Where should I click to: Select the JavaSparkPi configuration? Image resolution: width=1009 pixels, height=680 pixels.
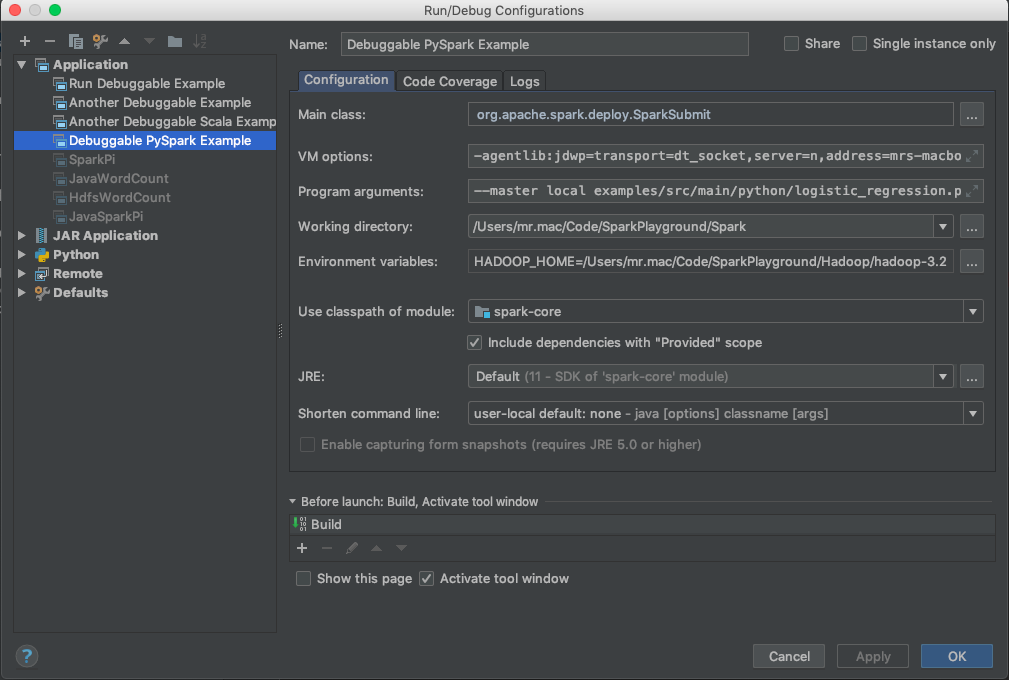(145, 216)
